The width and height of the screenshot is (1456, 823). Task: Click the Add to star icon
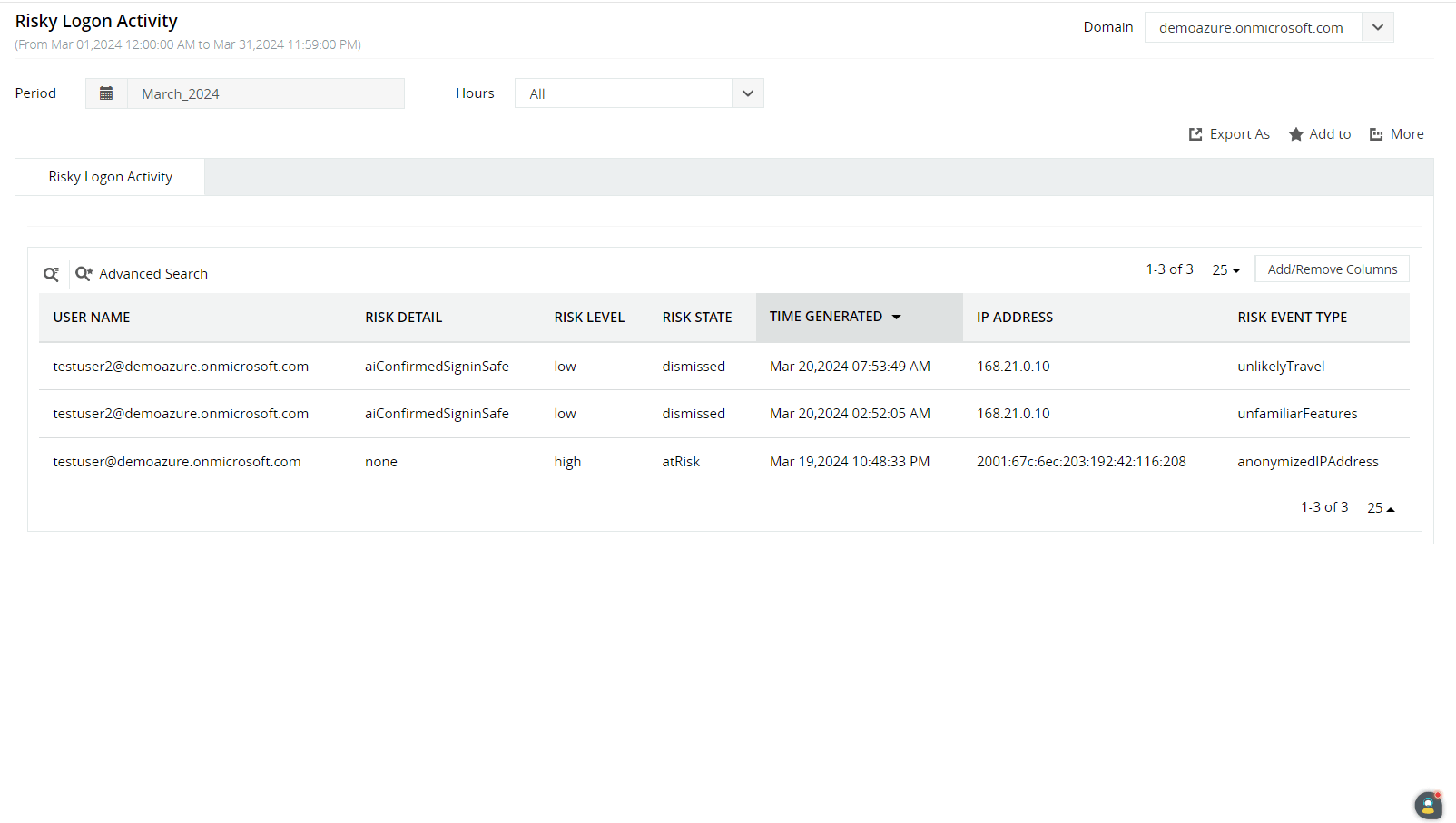click(x=1296, y=134)
